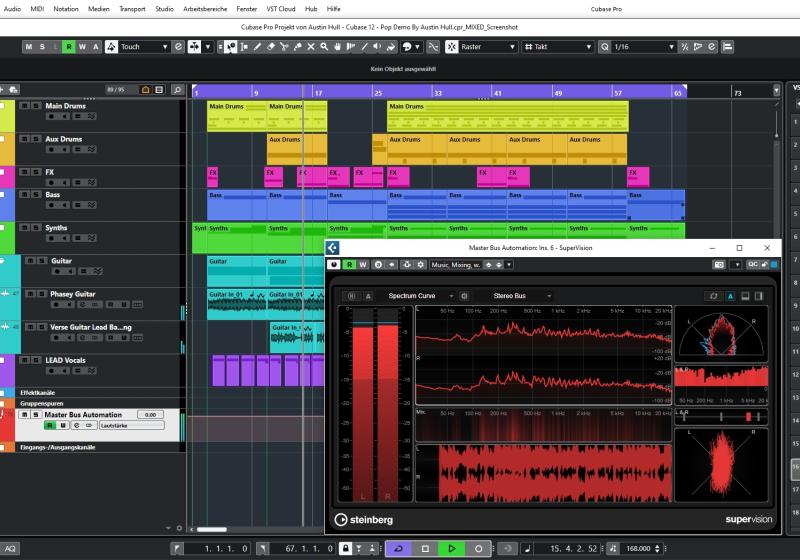
Task: Open the 1/16 quantize preset dropdown
Action: (640, 47)
